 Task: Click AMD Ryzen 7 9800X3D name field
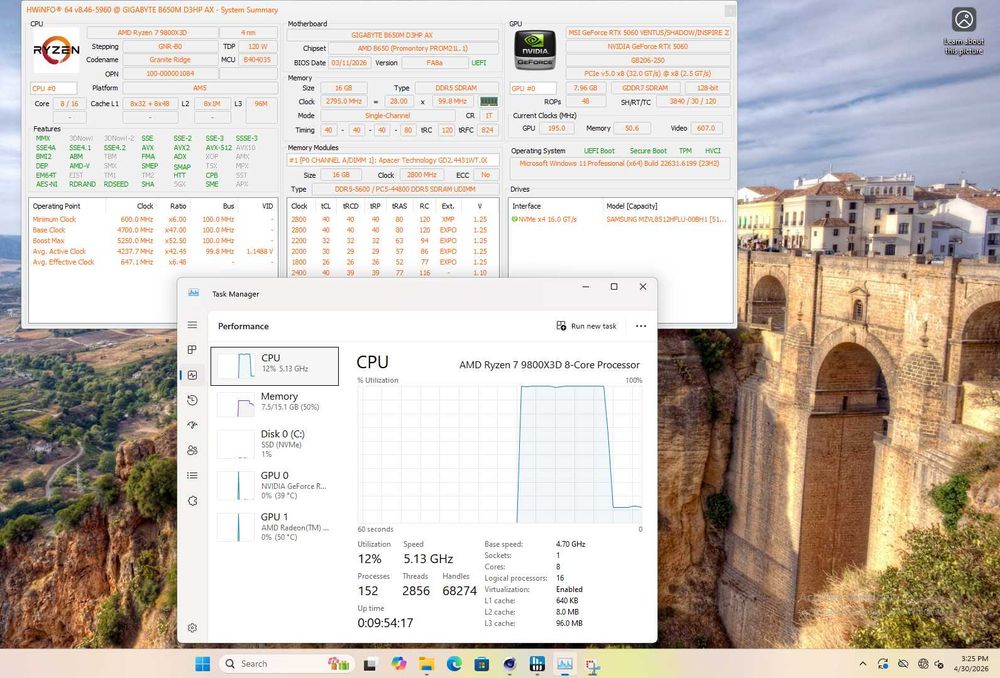tap(151, 33)
